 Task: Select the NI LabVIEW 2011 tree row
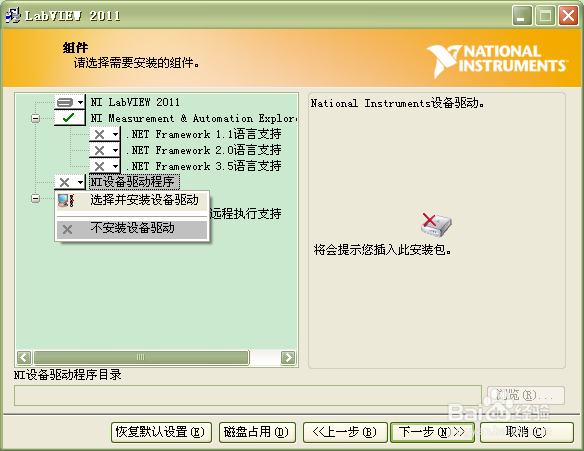135,102
